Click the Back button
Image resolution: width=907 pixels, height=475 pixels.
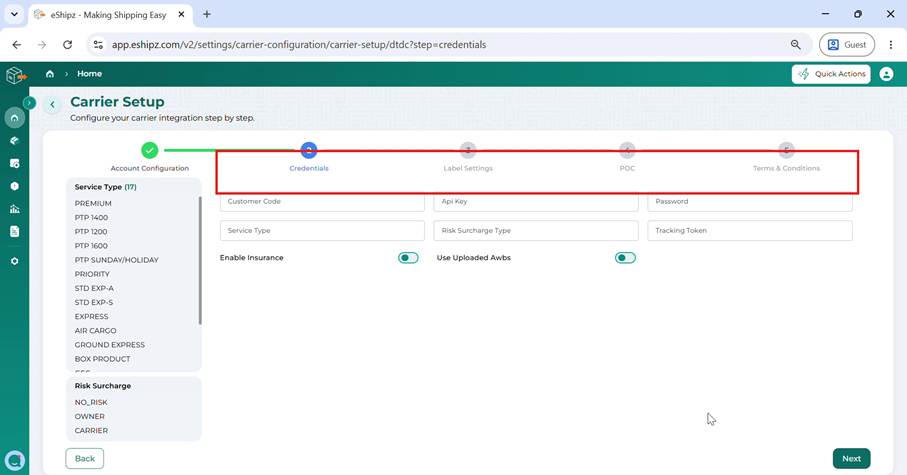(84, 459)
